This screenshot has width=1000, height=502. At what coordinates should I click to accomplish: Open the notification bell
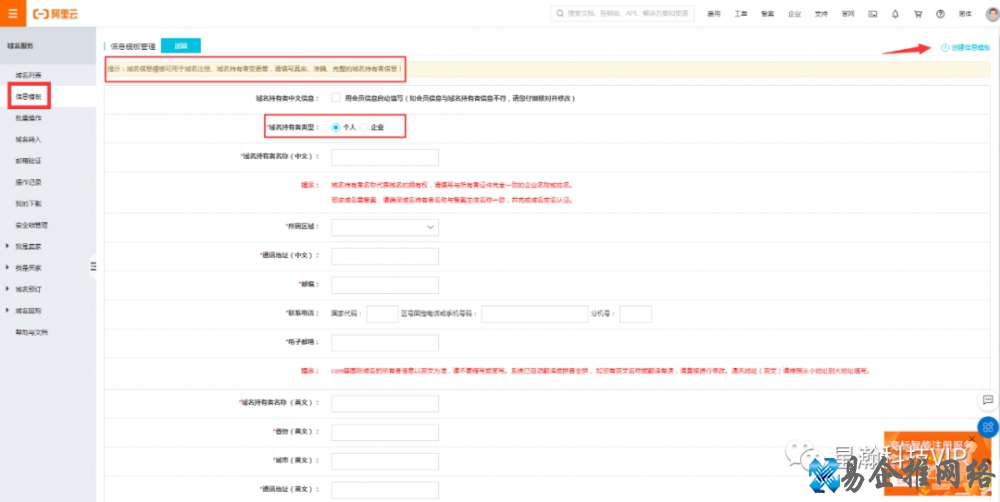click(x=895, y=14)
